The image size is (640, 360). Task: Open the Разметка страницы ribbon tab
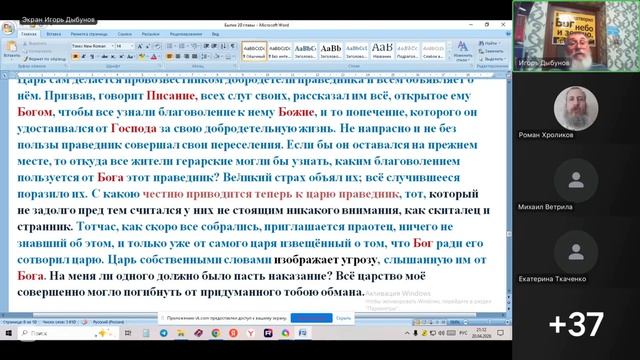coord(89,34)
